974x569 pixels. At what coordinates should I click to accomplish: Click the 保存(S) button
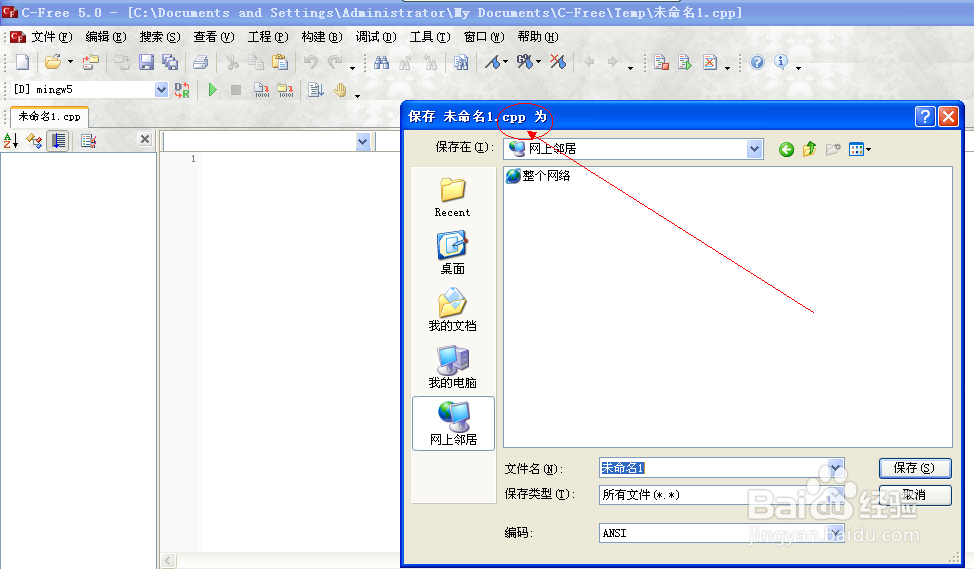(914, 468)
